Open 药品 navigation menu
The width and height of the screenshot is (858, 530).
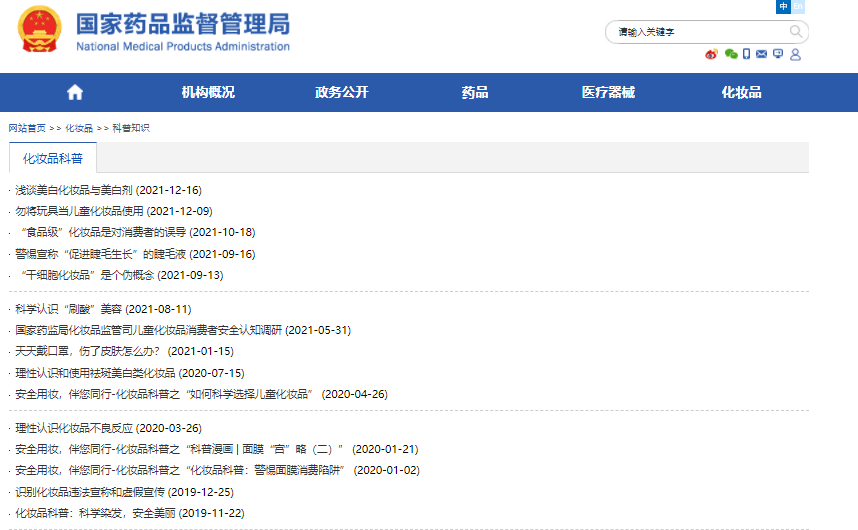click(475, 92)
